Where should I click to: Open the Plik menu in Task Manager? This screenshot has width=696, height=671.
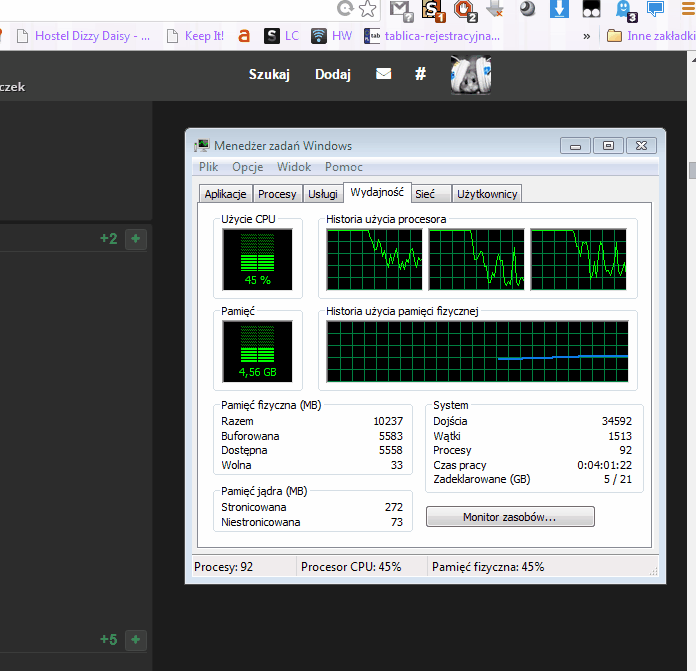pos(208,167)
